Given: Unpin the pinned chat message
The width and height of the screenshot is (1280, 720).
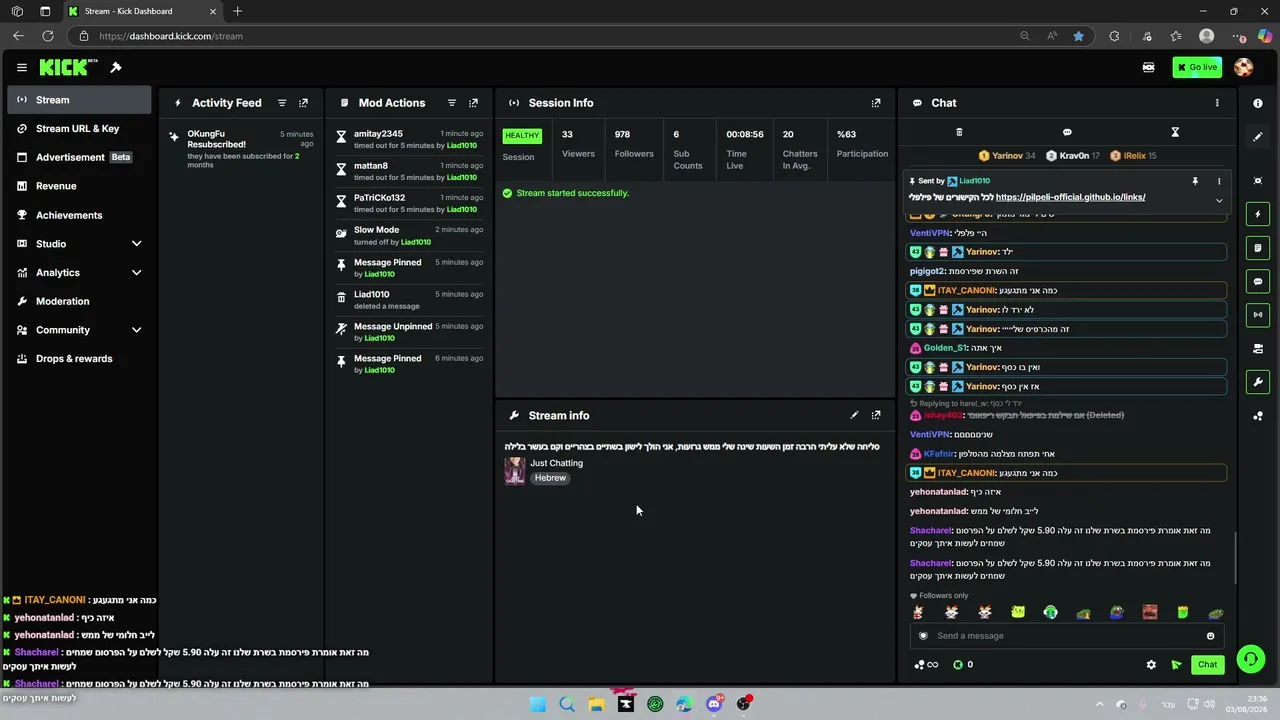Looking at the screenshot, I should click(x=1195, y=181).
